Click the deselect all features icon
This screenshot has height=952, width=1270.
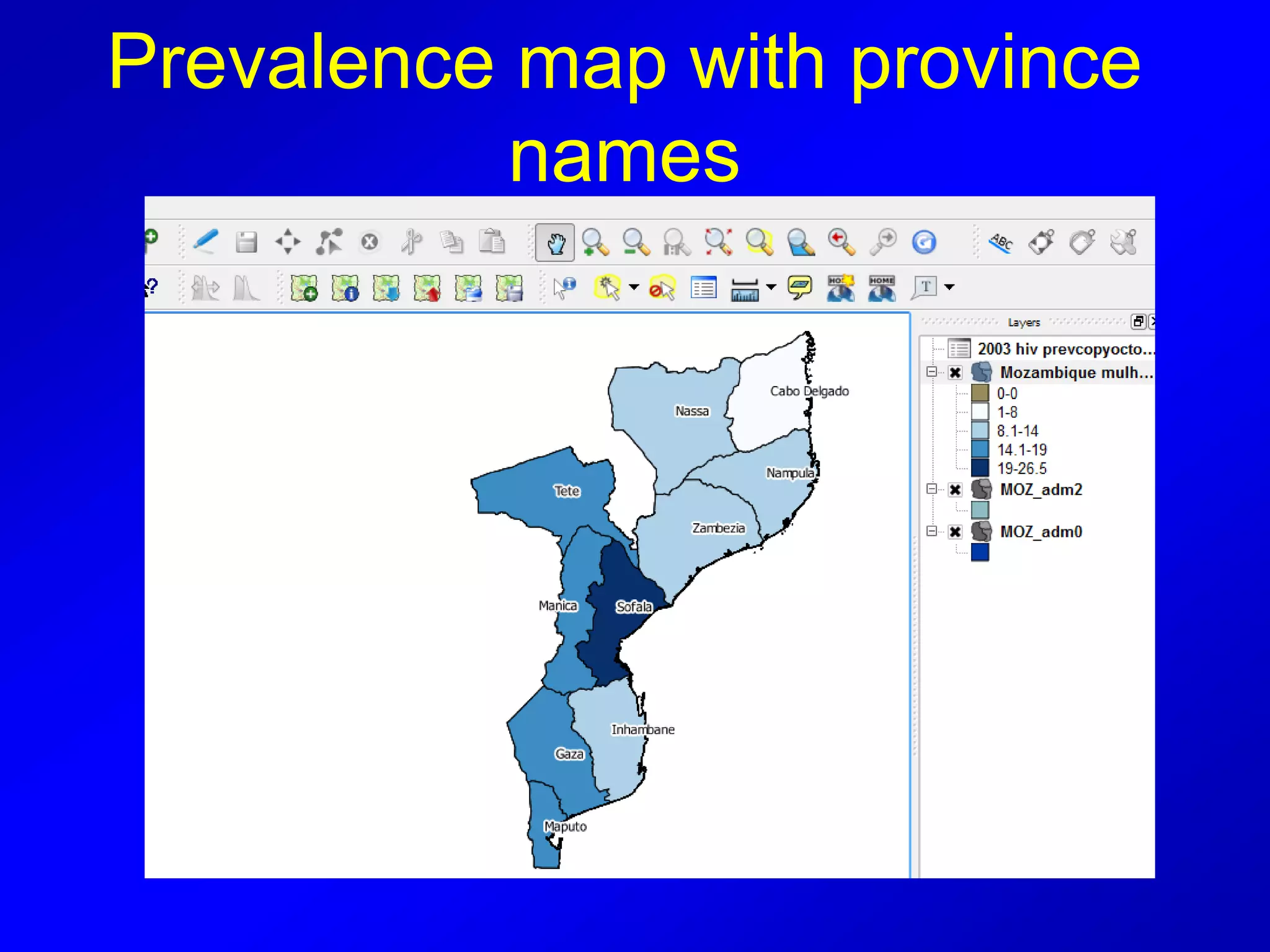click(x=662, y=288)
